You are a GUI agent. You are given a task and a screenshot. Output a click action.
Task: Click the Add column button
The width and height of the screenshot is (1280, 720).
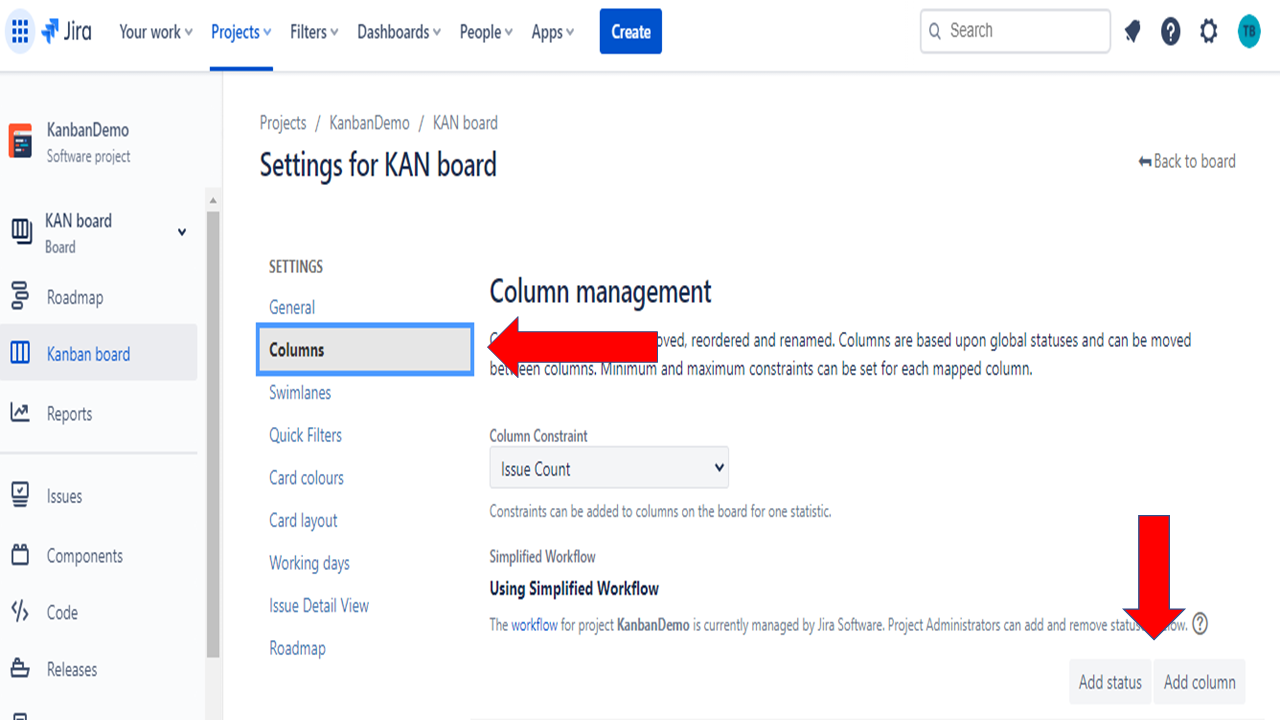pos(1199,681)
